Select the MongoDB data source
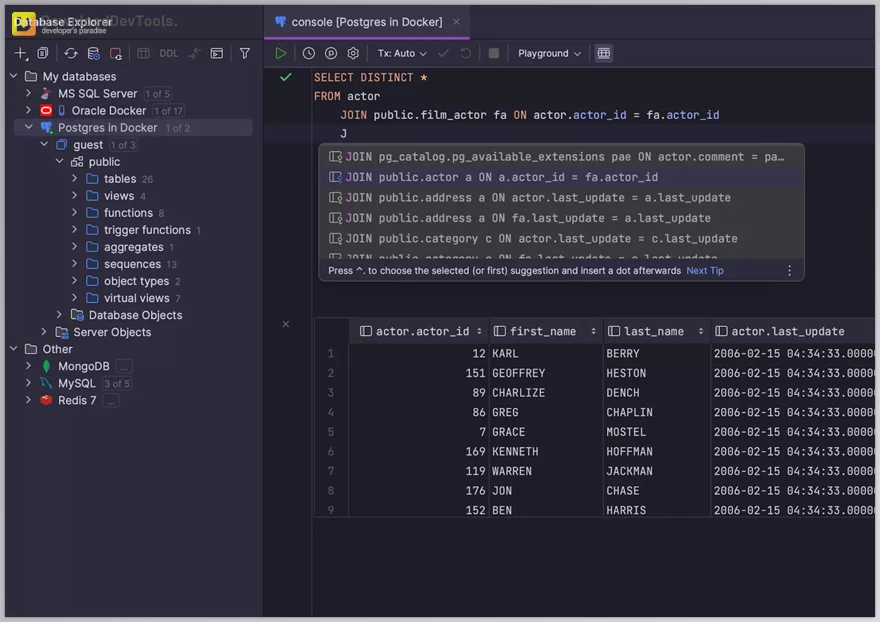The image size is (880, 622). (x=84, y=366)
